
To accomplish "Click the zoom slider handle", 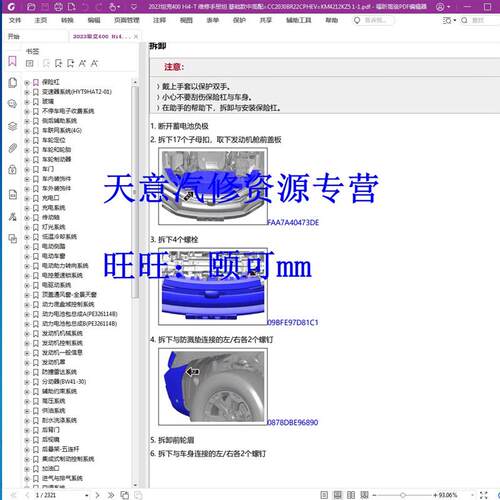I will click(x=403, y=495).
